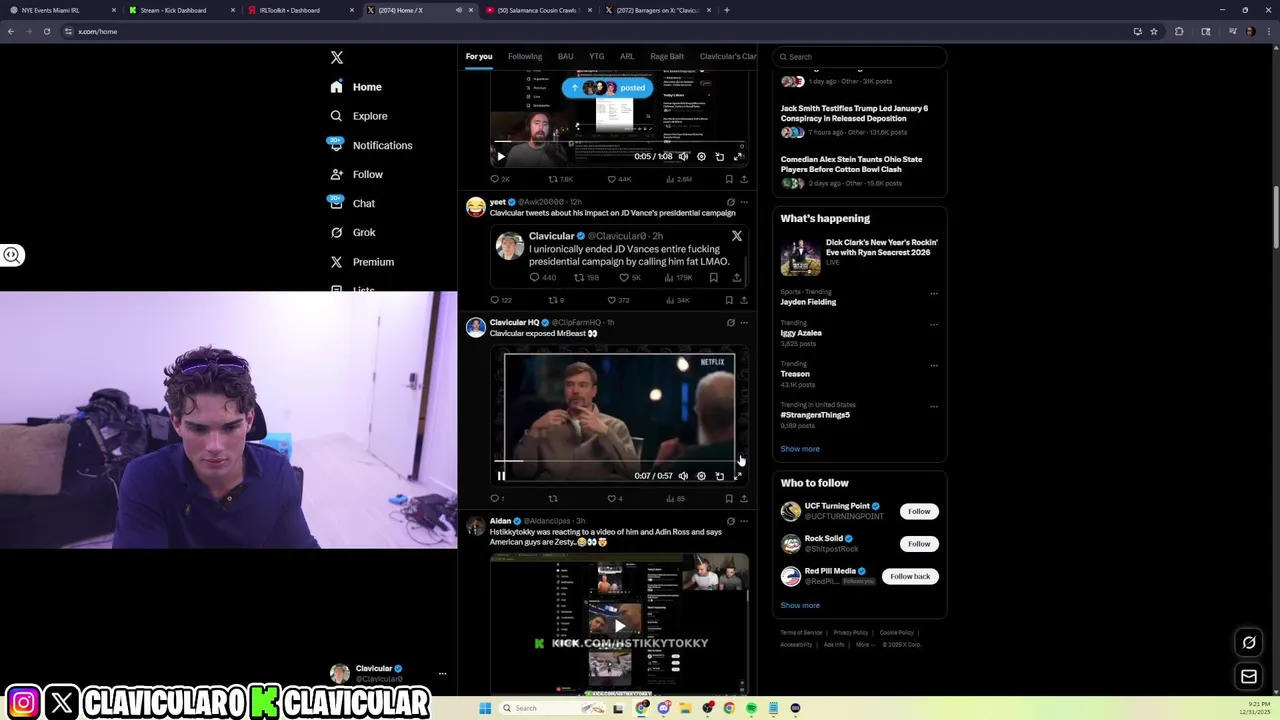Repost the Clavicular HQ MrBeast post
Screen dimensions: 1280x720
tap(552, 498)
